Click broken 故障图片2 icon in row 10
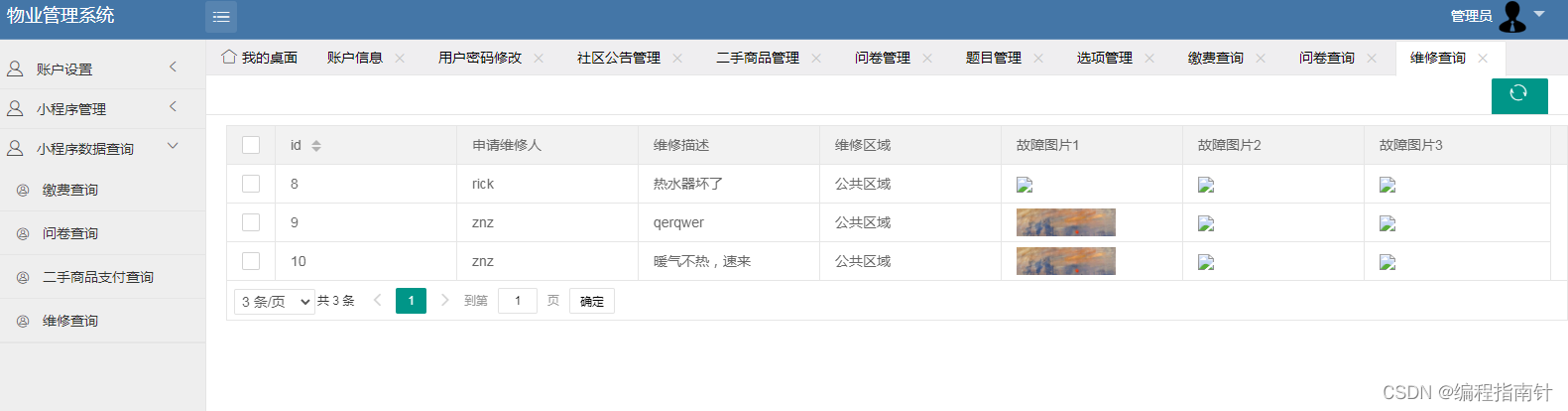Screen dimensions: 1568x411 [x=1206, y=262]
